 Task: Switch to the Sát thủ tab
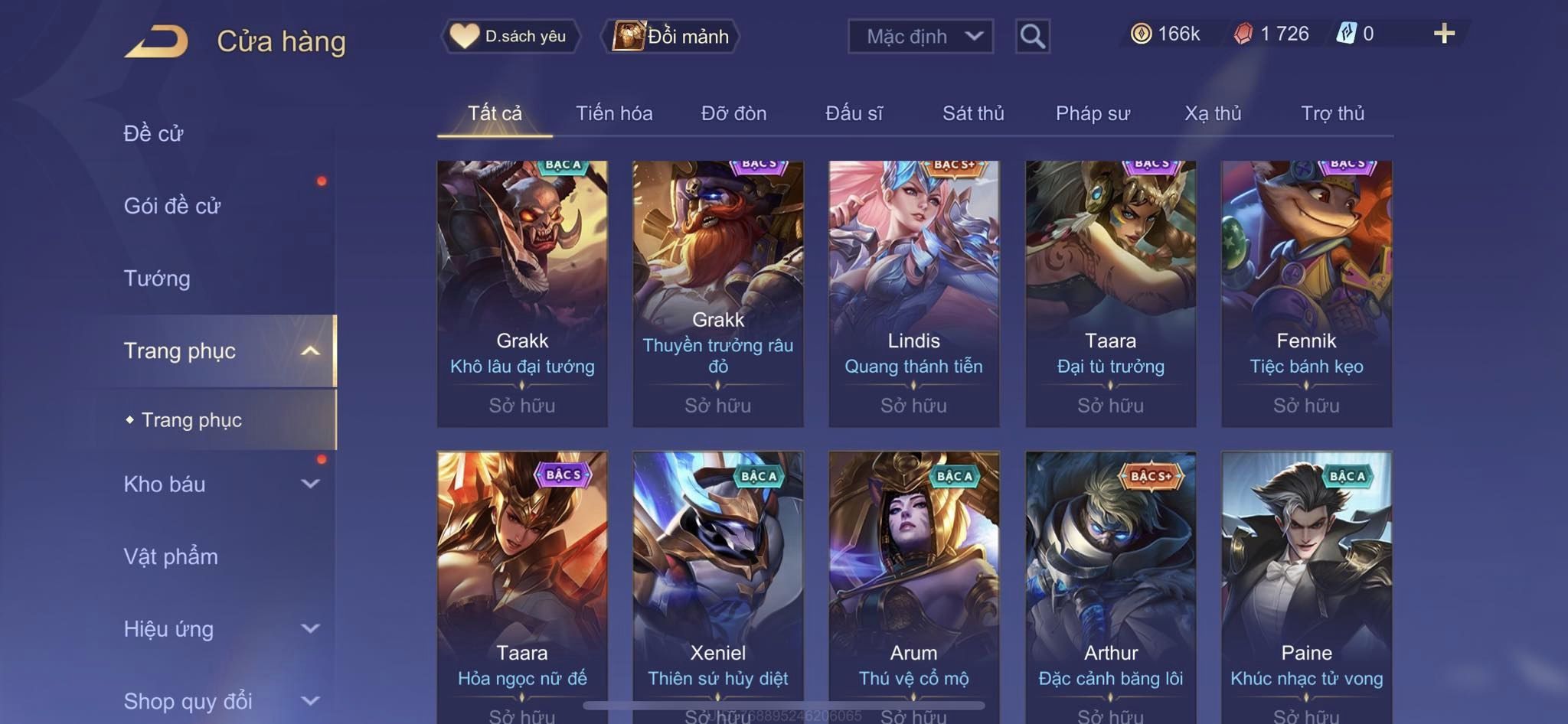(x=973, y=113)
